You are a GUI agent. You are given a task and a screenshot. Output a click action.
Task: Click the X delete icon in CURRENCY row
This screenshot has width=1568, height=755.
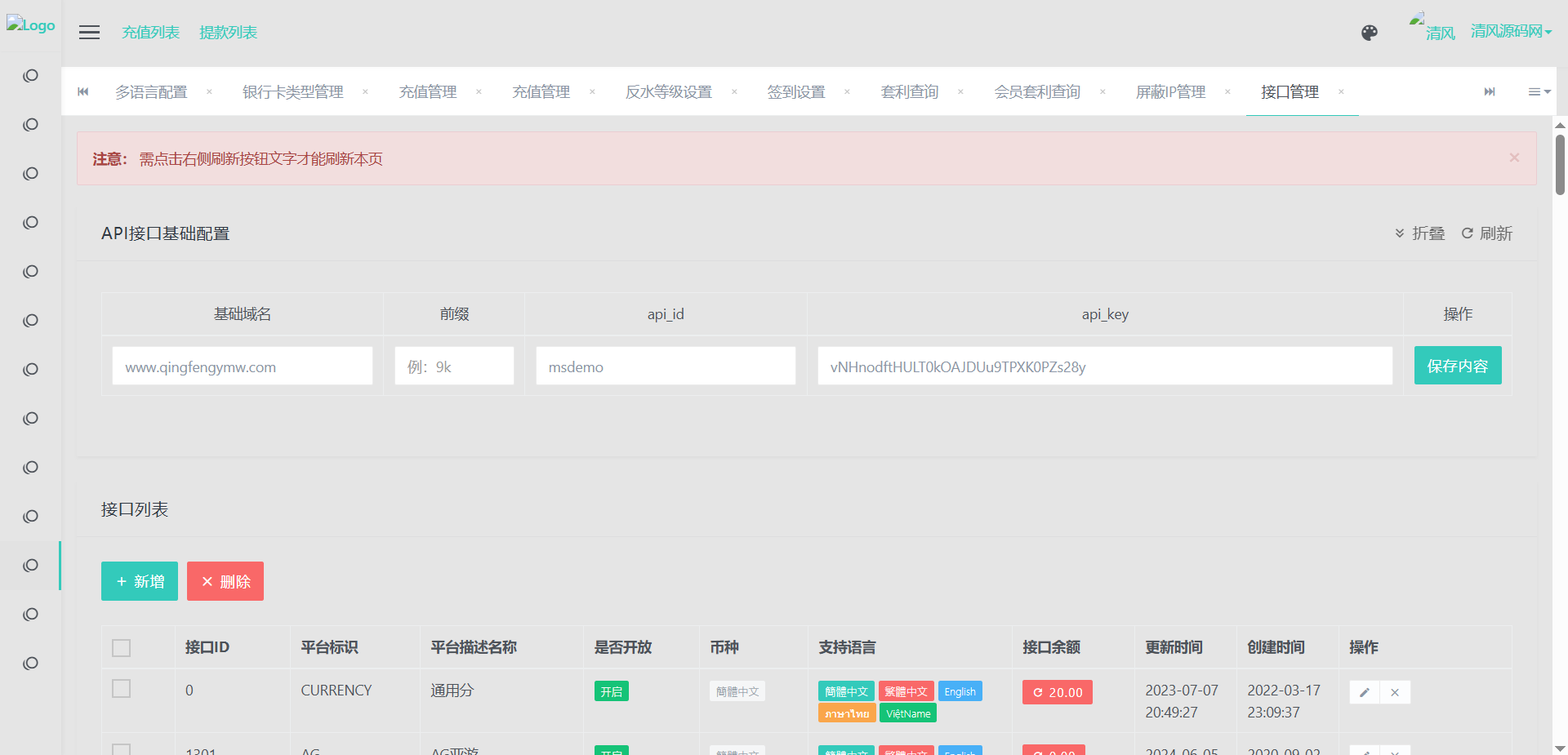pyautogui.click(x=1395, y=692)
